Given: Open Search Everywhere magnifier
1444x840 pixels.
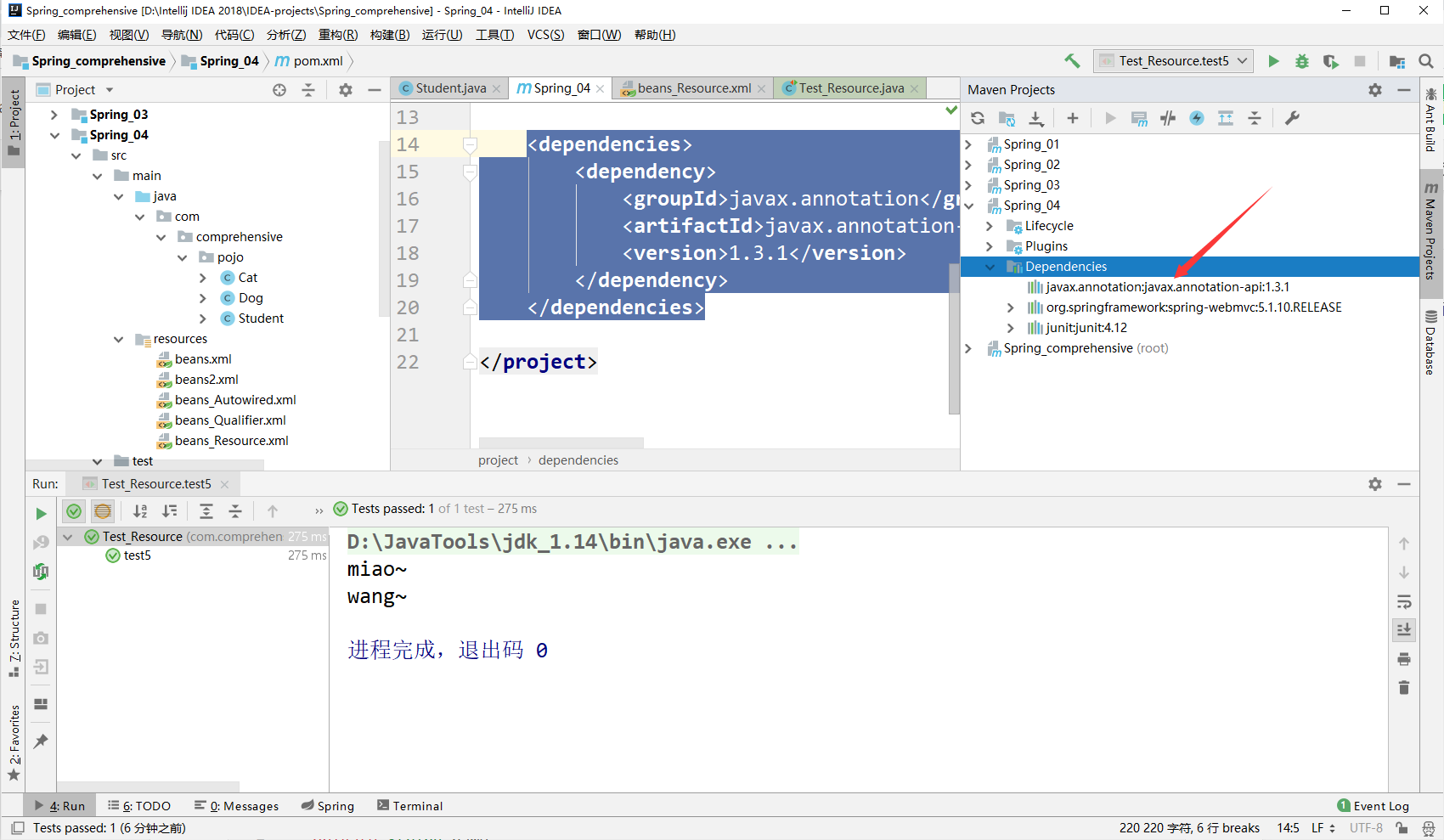Looking at the screenshot, I should point(1426,61).
